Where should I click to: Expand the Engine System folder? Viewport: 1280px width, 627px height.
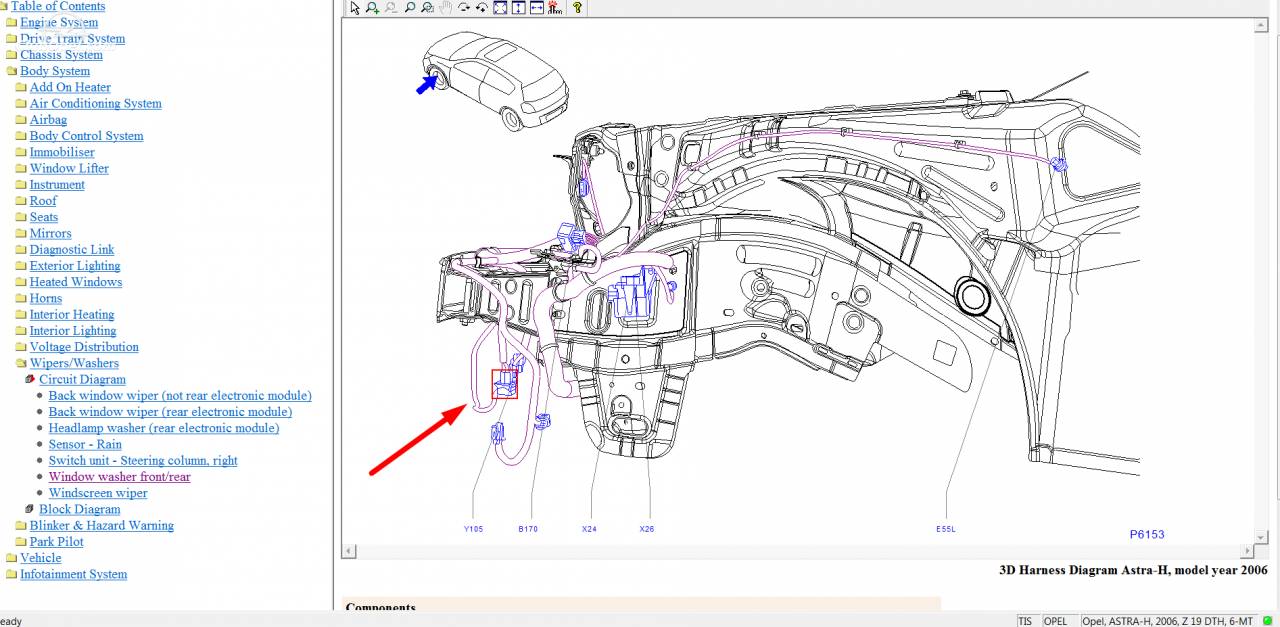[12, 22]
